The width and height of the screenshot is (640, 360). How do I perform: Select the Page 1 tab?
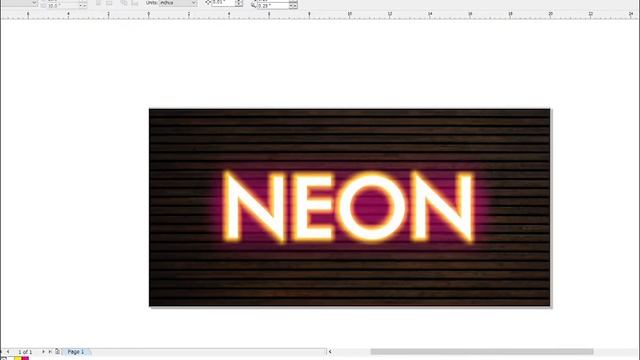[76, 351]
